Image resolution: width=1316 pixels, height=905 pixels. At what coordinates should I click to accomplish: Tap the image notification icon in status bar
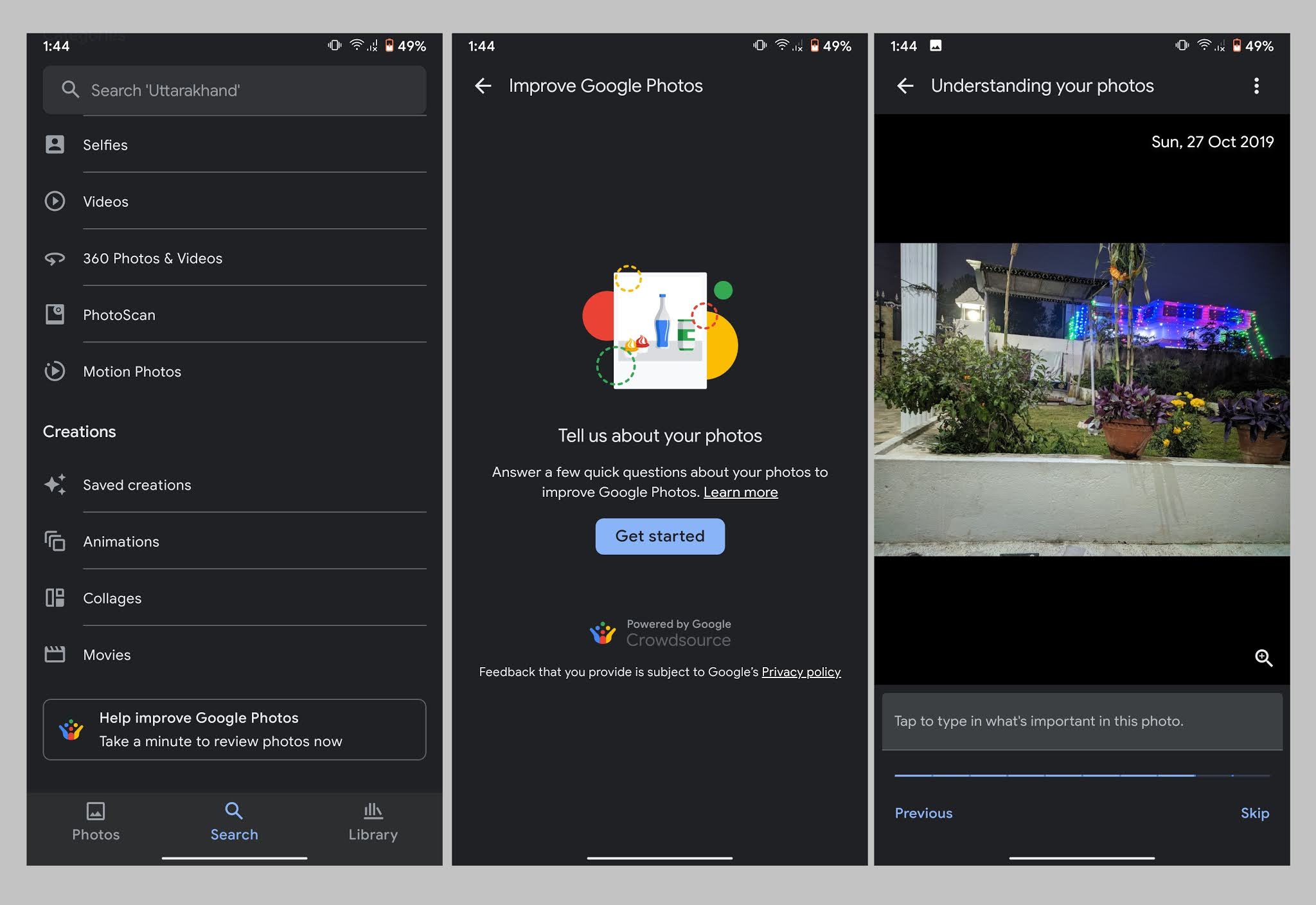[936, 46]
